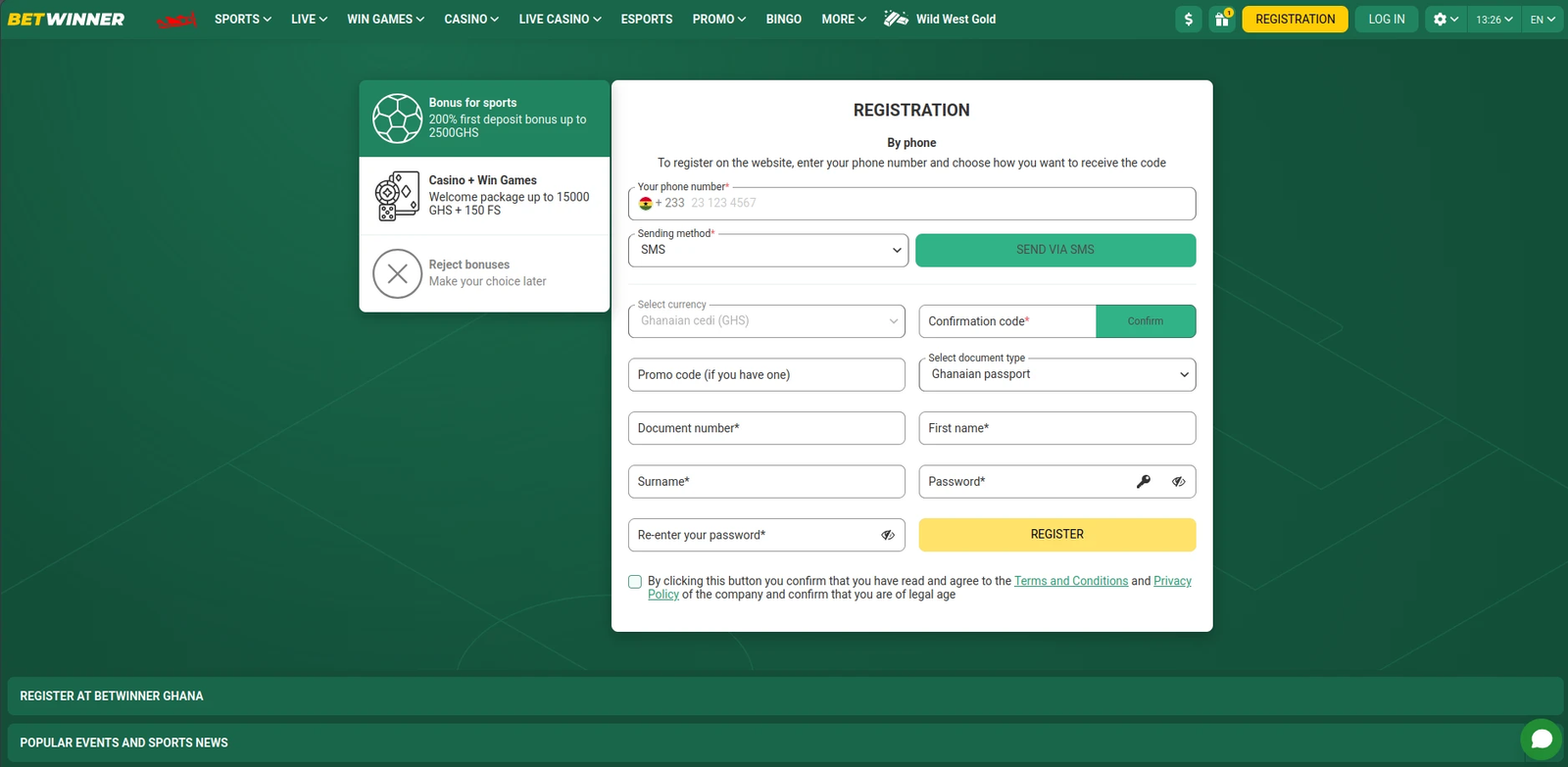Go to the Bingo page
The width and height of the screenshot is (1568, 767).
tap(784, 20)
